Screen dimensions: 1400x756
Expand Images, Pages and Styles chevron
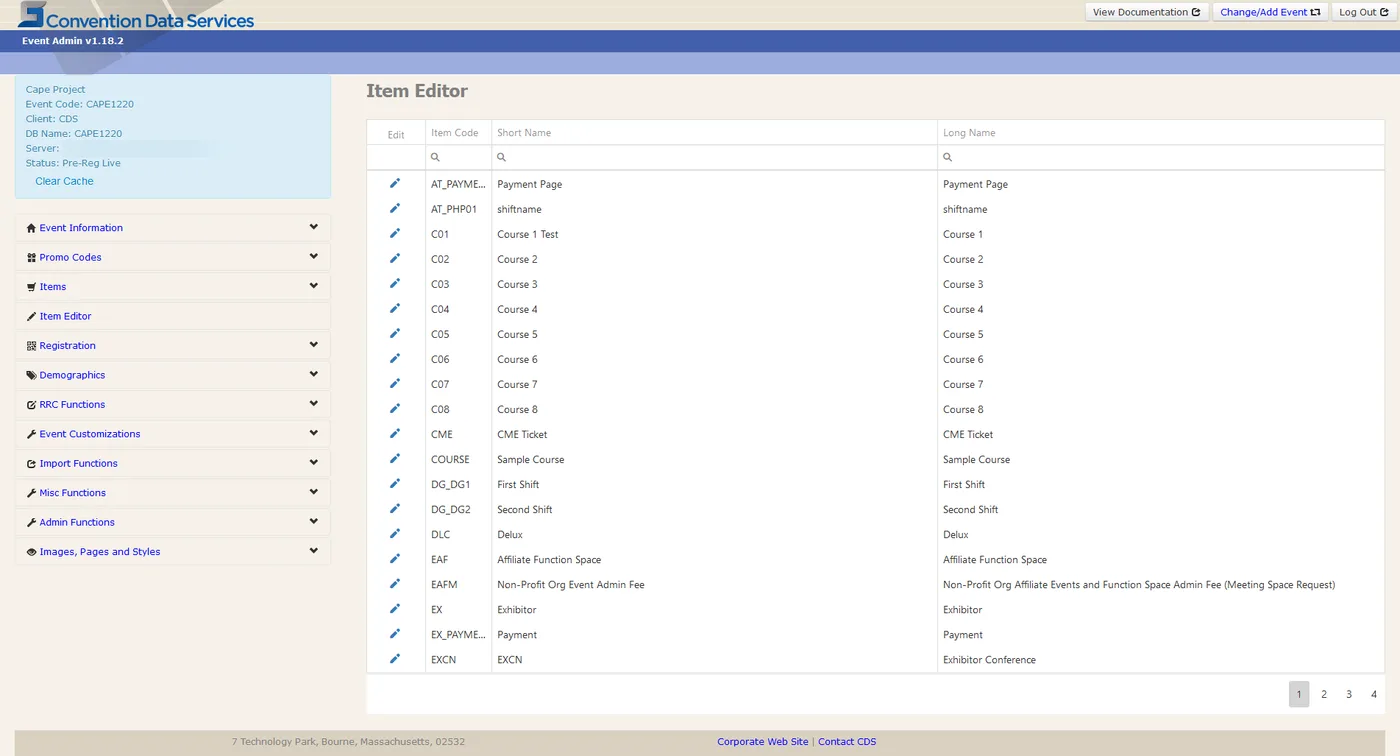click(x=313, y=551)
